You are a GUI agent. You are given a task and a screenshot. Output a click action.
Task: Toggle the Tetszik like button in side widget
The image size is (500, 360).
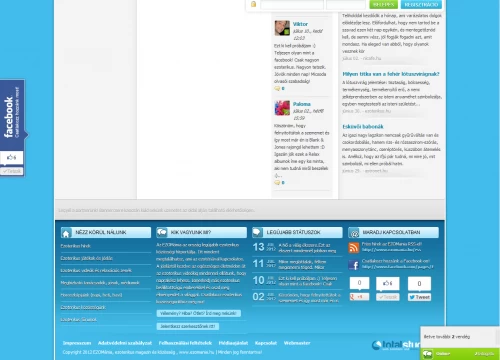click(12, 171)
